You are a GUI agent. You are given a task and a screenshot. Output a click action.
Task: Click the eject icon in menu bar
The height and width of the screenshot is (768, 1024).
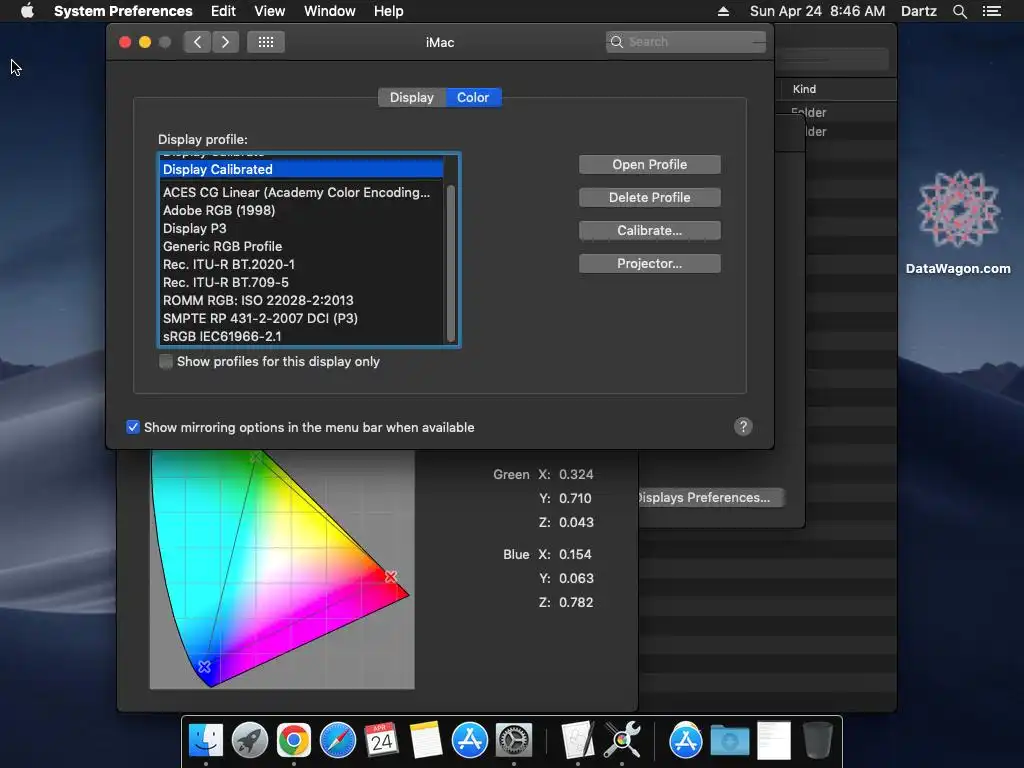[723, 11]
